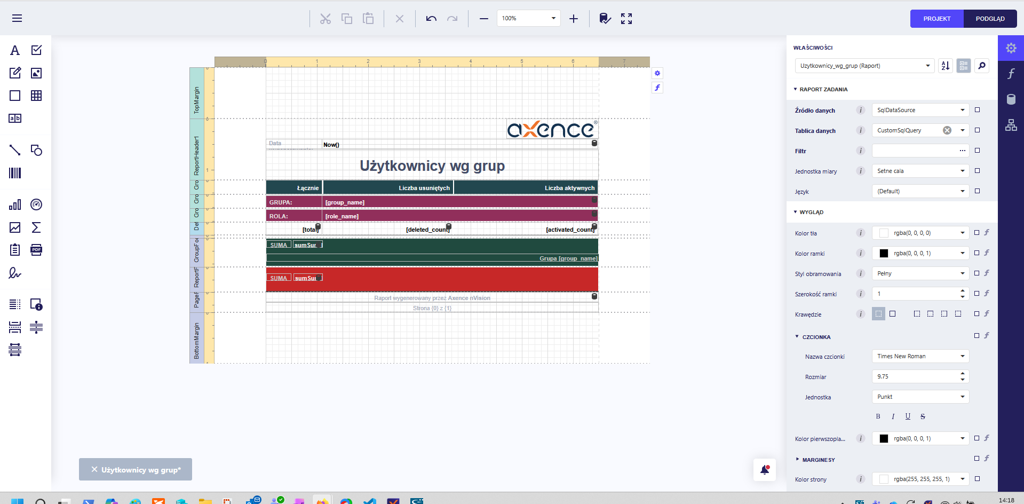The height and width of the screenshot is (504, 1024).
Task: Pick the Chart tool from toolbox
Action: (x=15, y=205)
